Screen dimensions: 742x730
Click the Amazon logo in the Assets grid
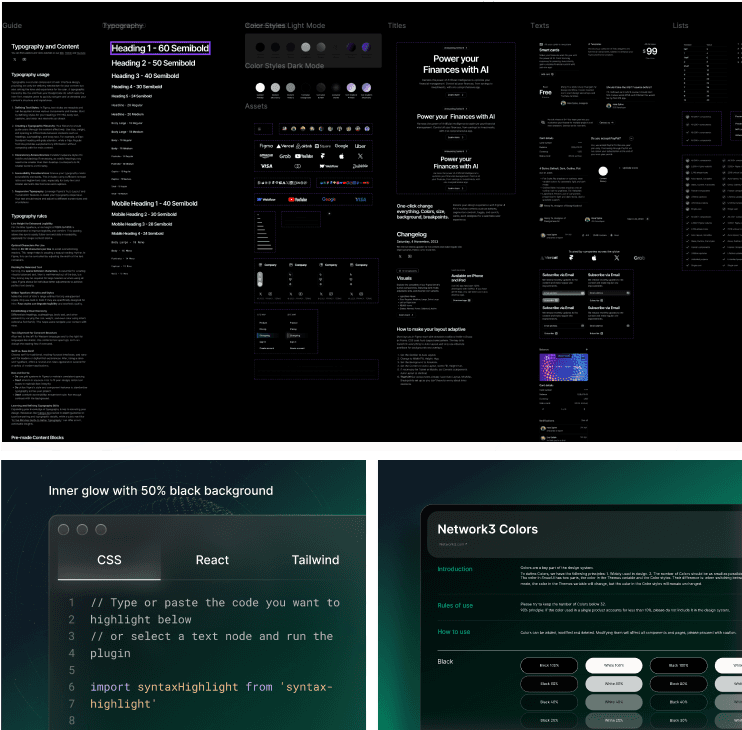tap(266, 156)
